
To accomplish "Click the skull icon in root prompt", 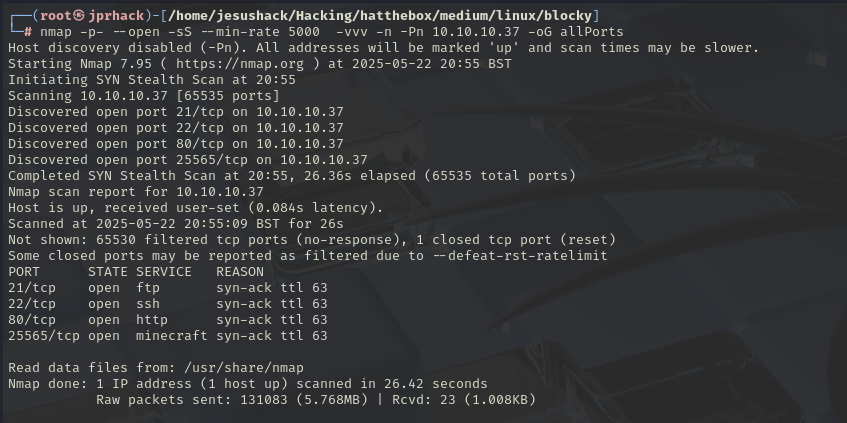I will click(79, 16).
